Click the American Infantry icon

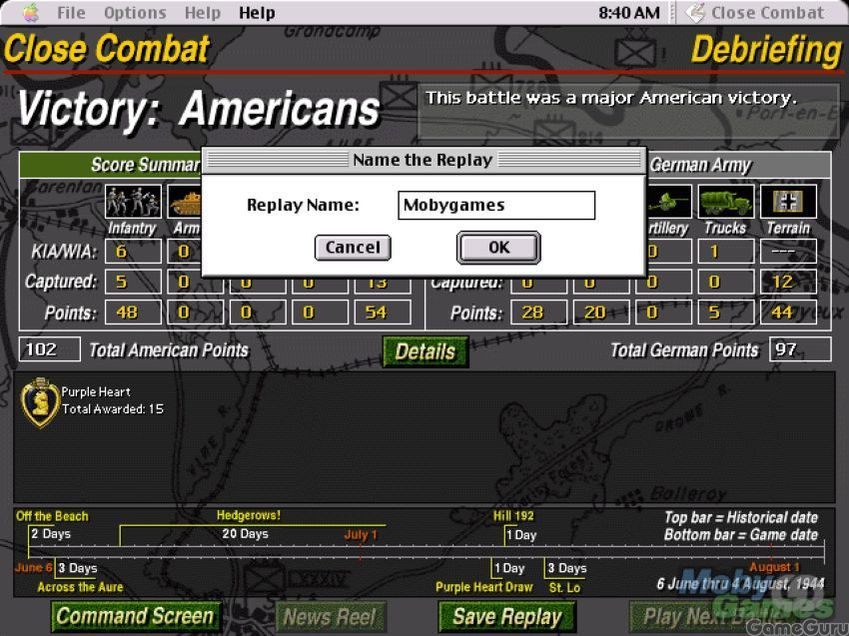(133, 201)
